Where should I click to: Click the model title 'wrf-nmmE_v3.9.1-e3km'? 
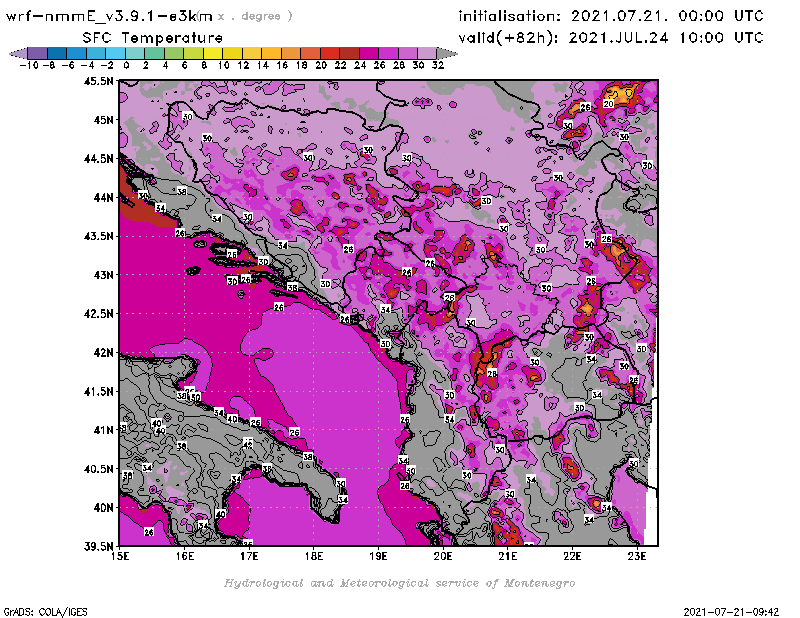click(109, 16)
